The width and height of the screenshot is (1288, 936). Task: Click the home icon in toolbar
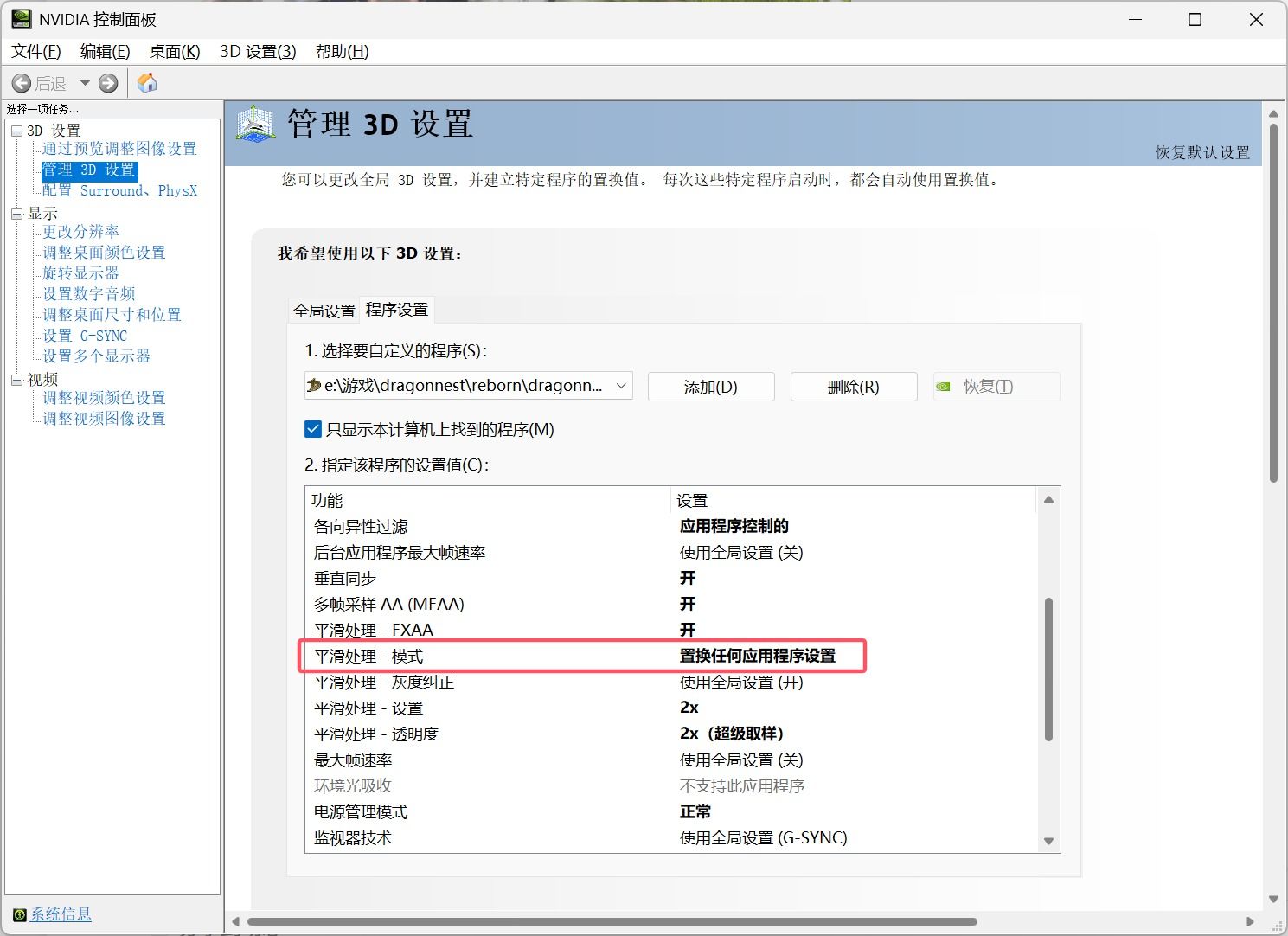148,83
